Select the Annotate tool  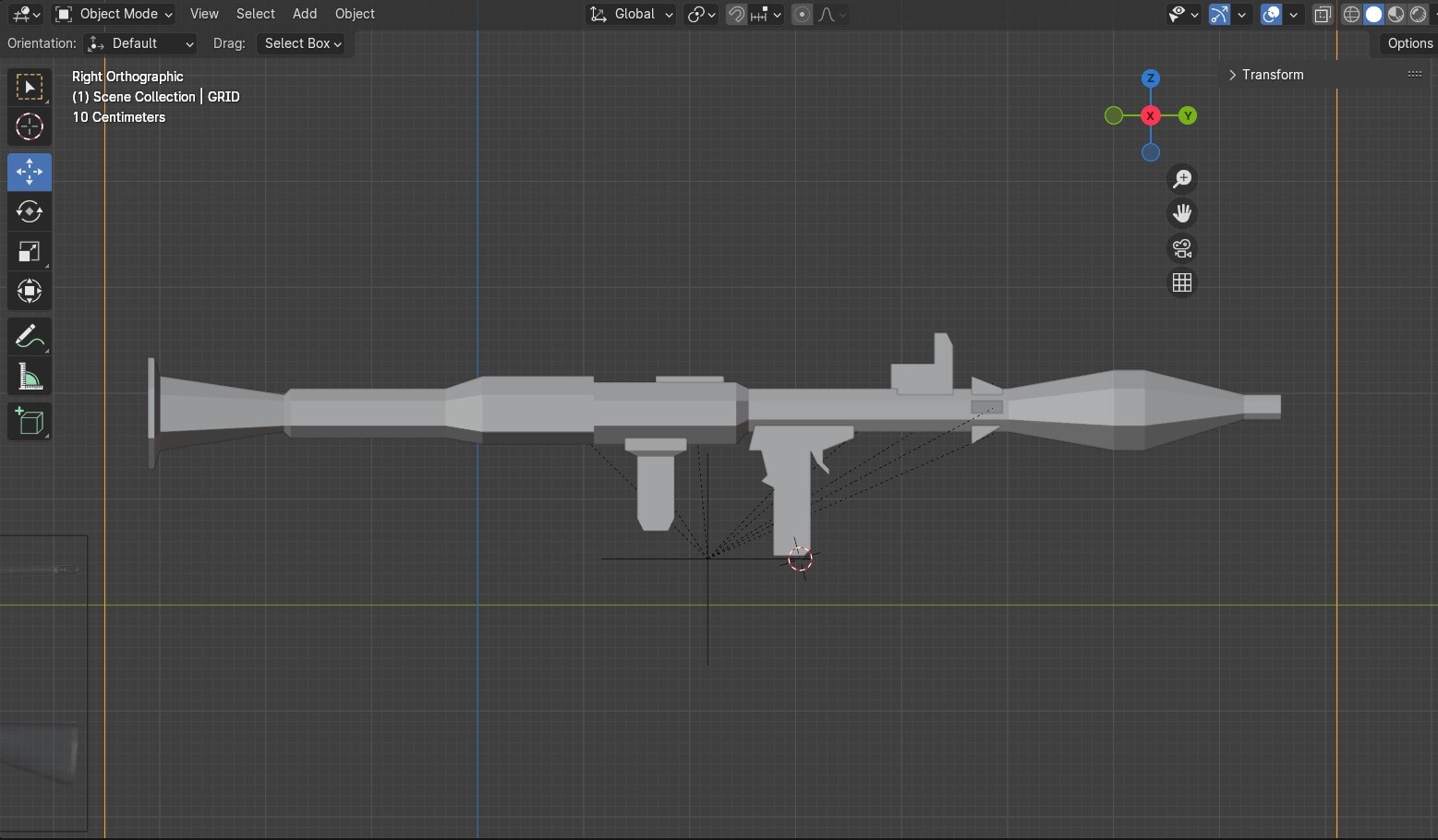tap(29, 336)
